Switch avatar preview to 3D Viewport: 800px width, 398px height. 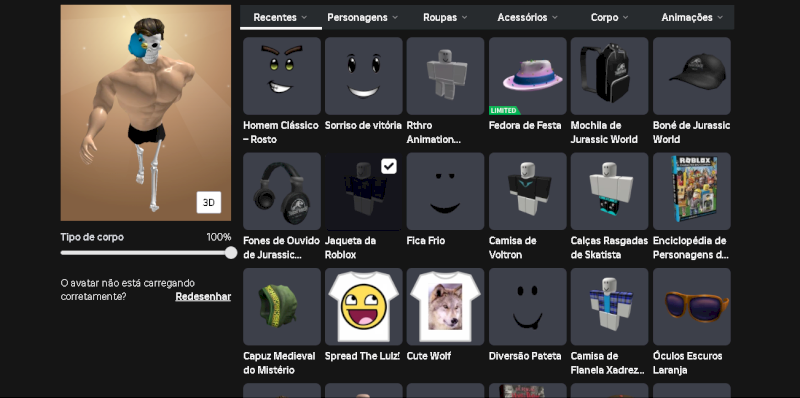[x=209, y=203]
